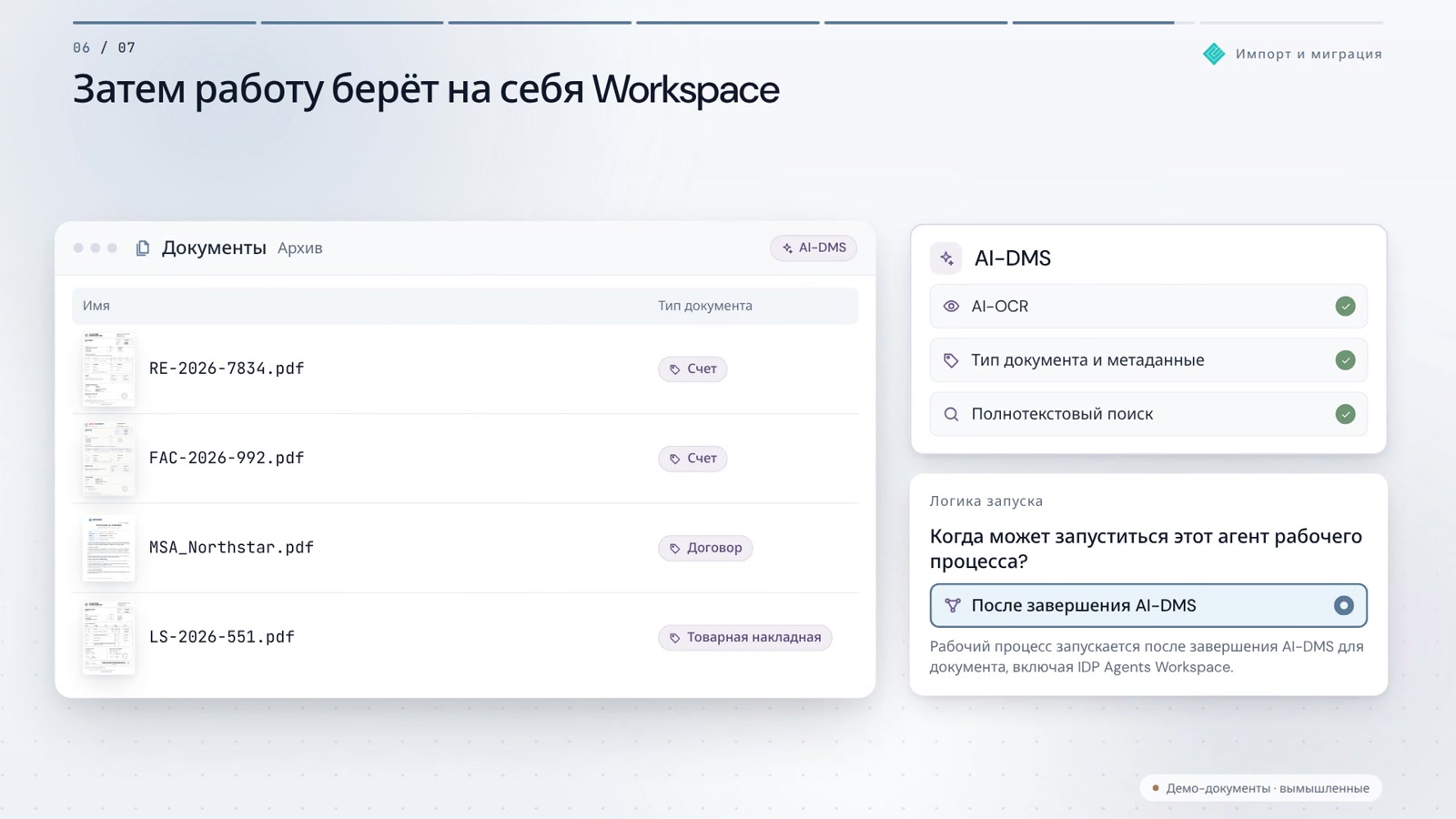Image resolution: width=1456 pixels, height=819 pixels.
Task: Select the После завершения AI-DMS radio button
Action: point(1343,606)
